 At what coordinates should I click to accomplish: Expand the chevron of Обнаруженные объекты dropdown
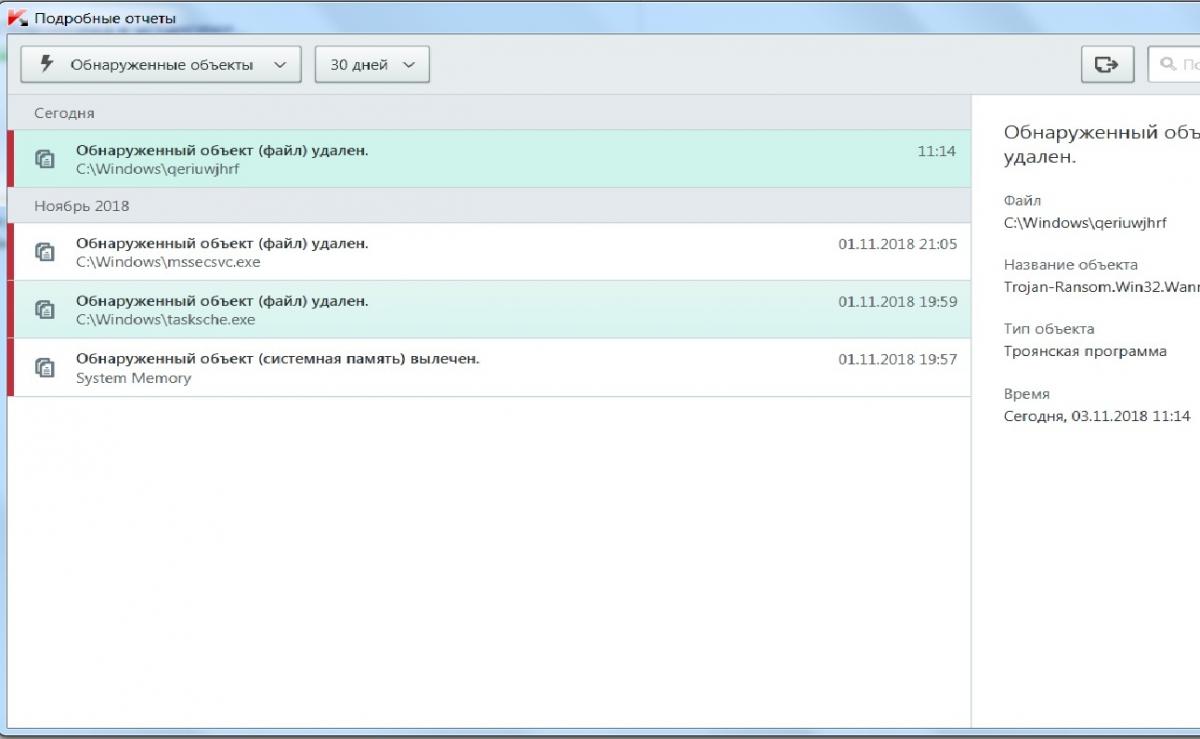click(280, 65)
